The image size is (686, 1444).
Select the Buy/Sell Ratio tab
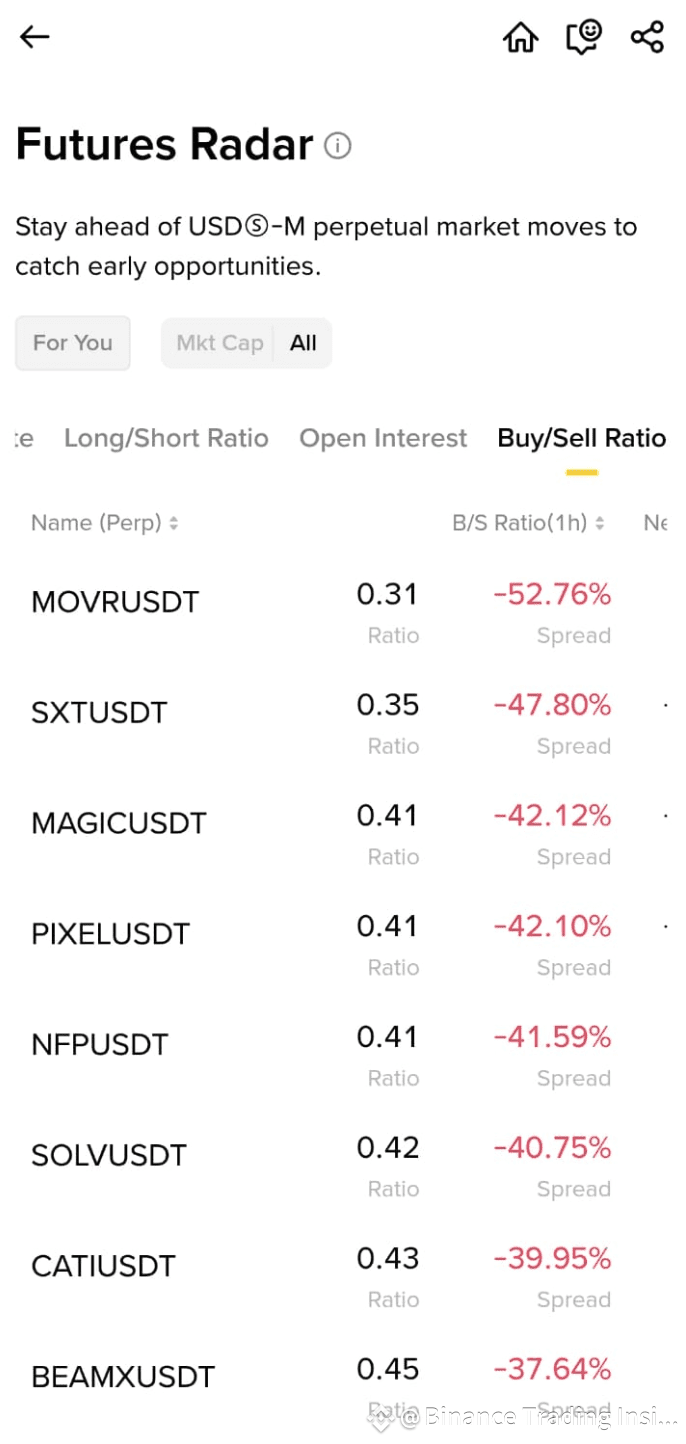[581, 438]
